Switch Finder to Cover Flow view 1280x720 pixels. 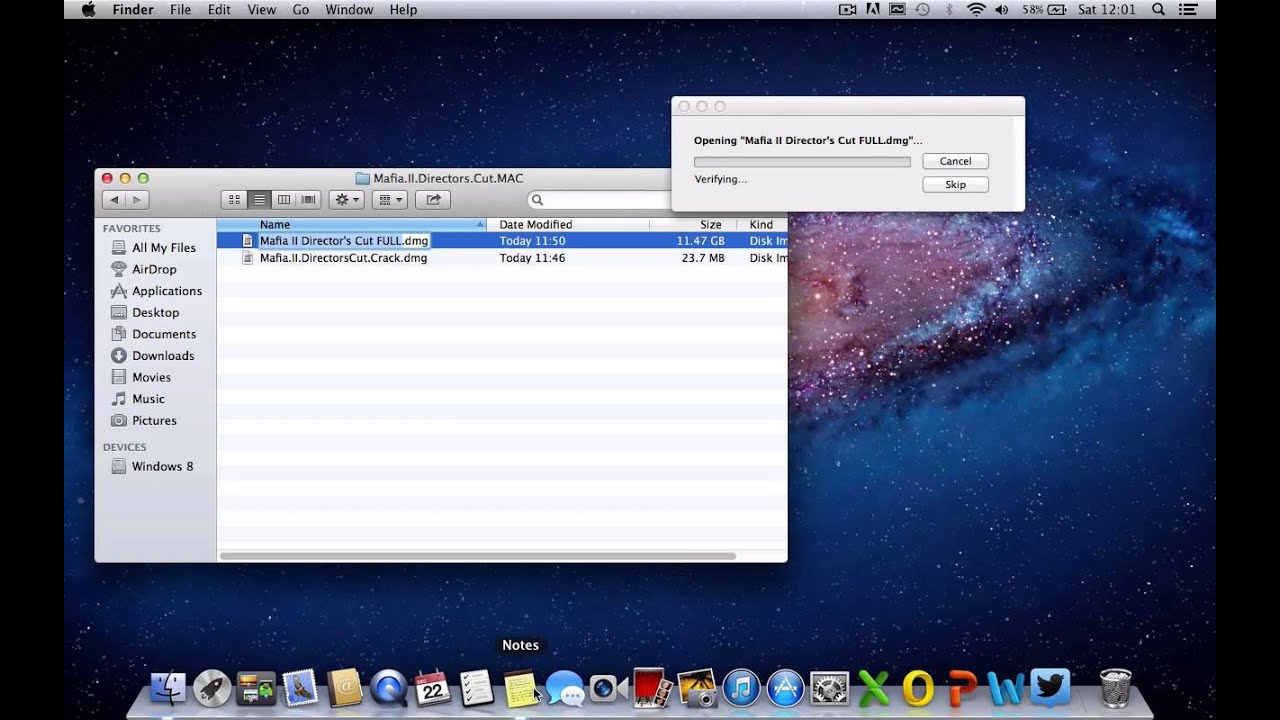coord(308,200)
